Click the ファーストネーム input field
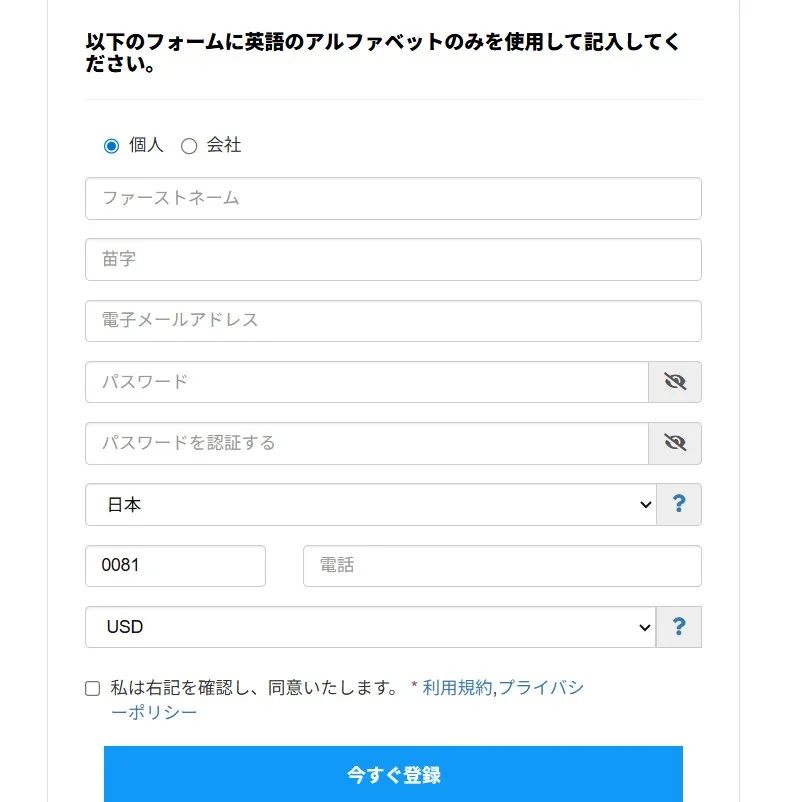The height and width of the screenshot is (802, 792). (x=392, y=198)
